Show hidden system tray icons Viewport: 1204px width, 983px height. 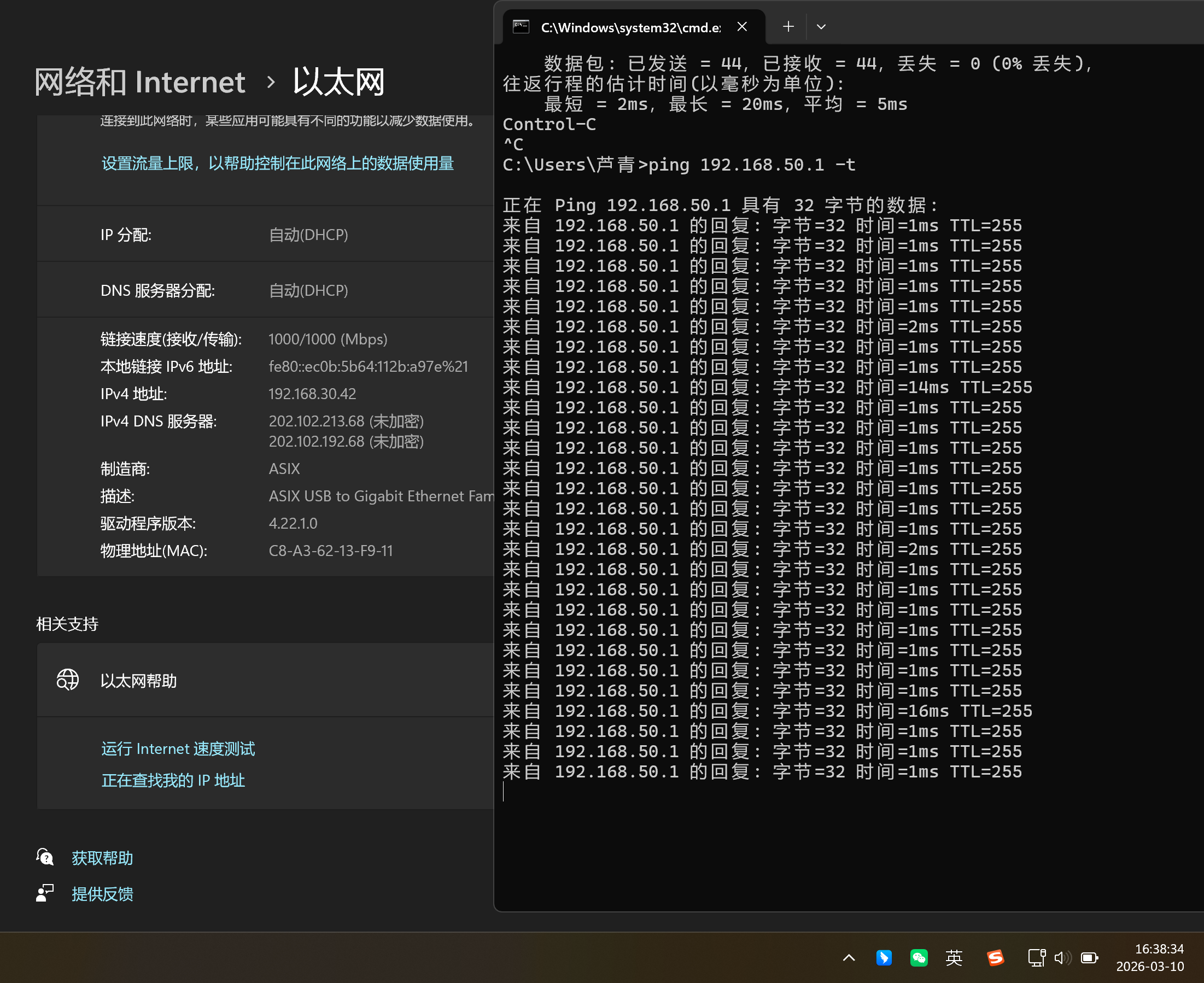pos(849,957)
